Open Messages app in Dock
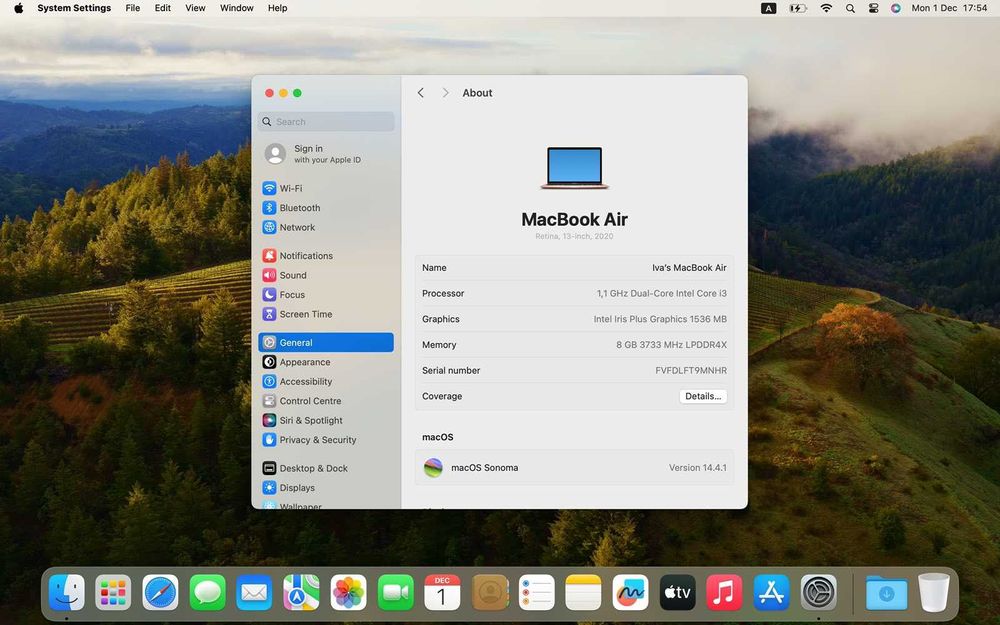Viewport: 1000px width, 625px height. click(x=207, y=592)
